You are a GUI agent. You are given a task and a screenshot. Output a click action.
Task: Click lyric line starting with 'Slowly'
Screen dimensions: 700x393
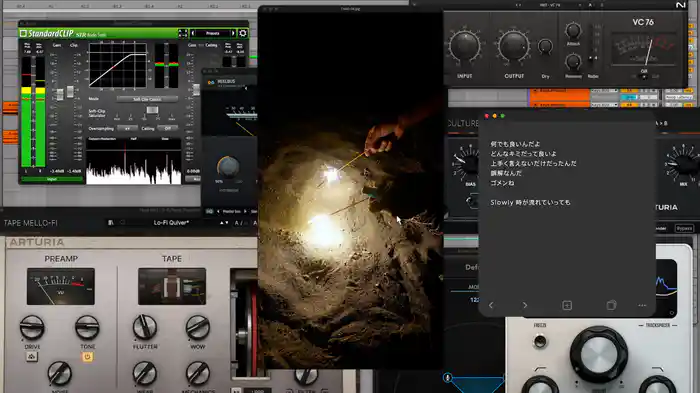530,202
